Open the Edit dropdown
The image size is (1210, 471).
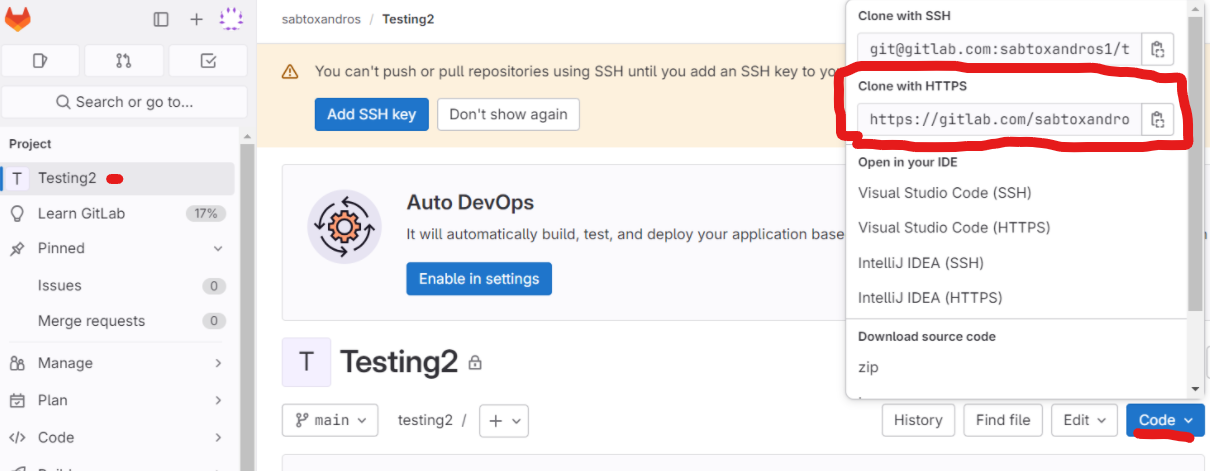pos(1085,420)
